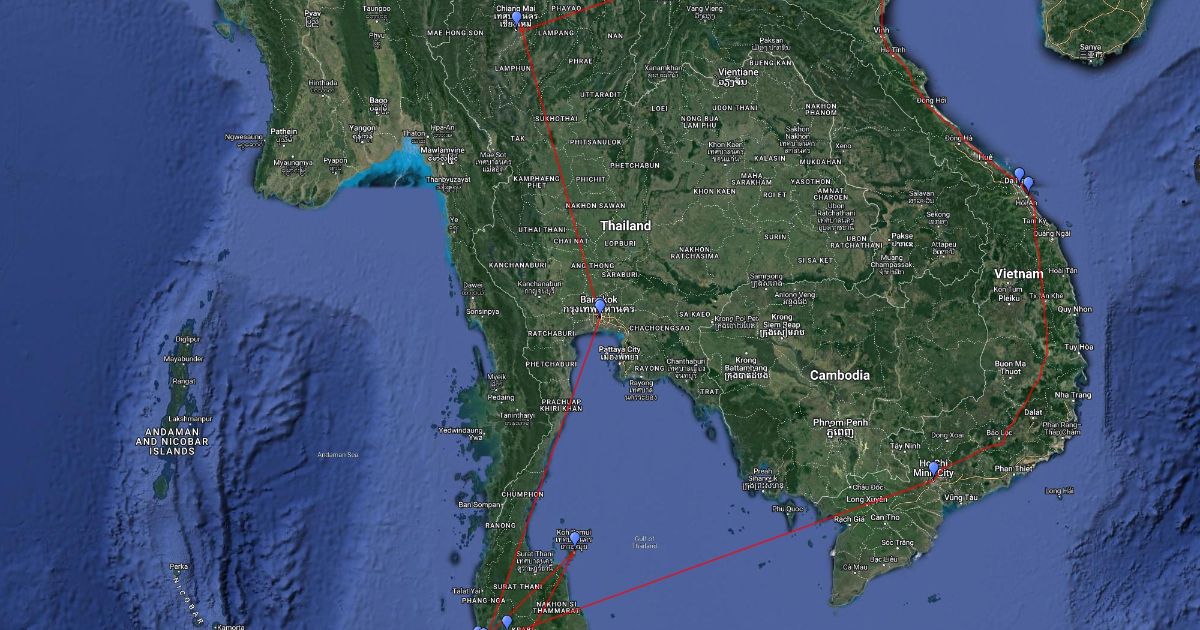Screen dimensions: 1200x630
Task: Click the Sanya label on Hainan
Action: [1091, 47]
